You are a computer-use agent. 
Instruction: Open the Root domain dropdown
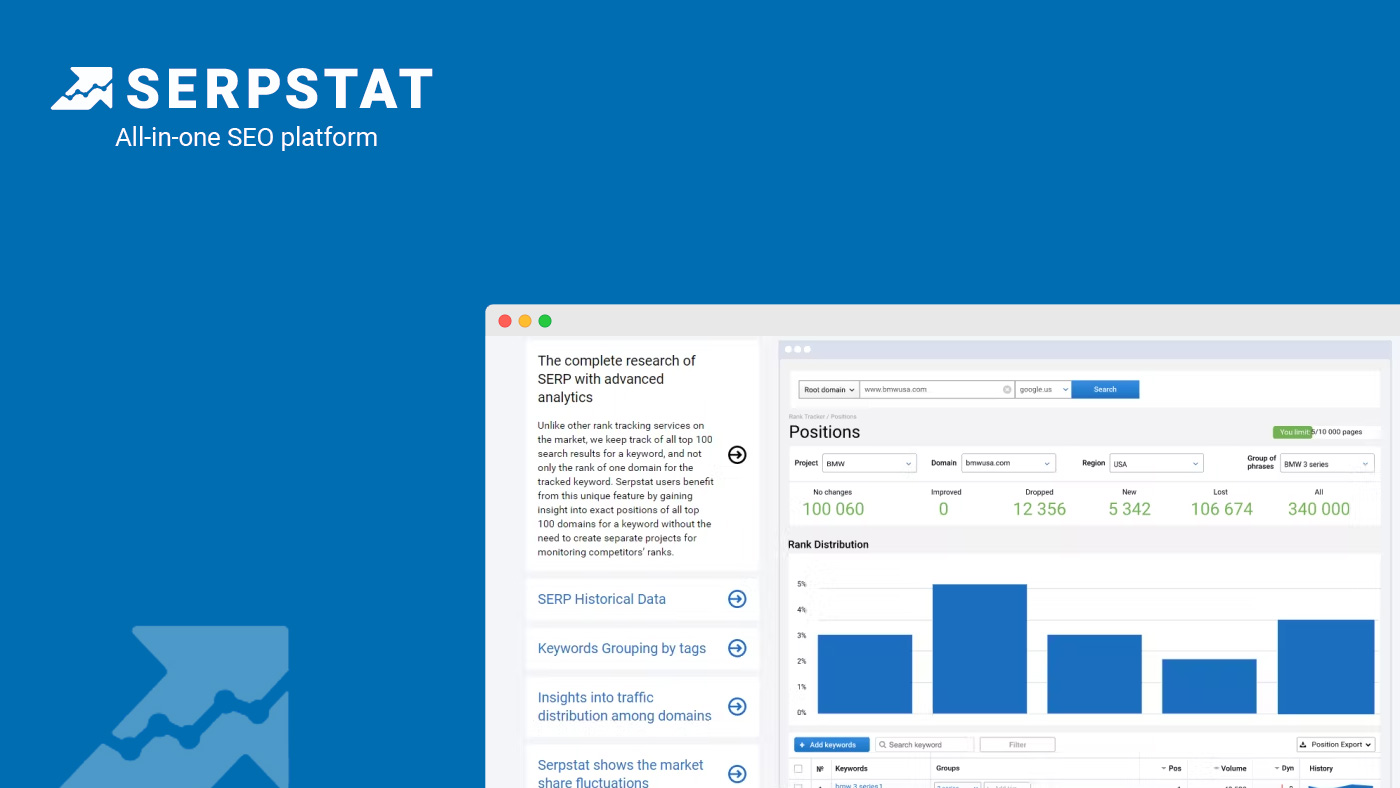[828, 389]
